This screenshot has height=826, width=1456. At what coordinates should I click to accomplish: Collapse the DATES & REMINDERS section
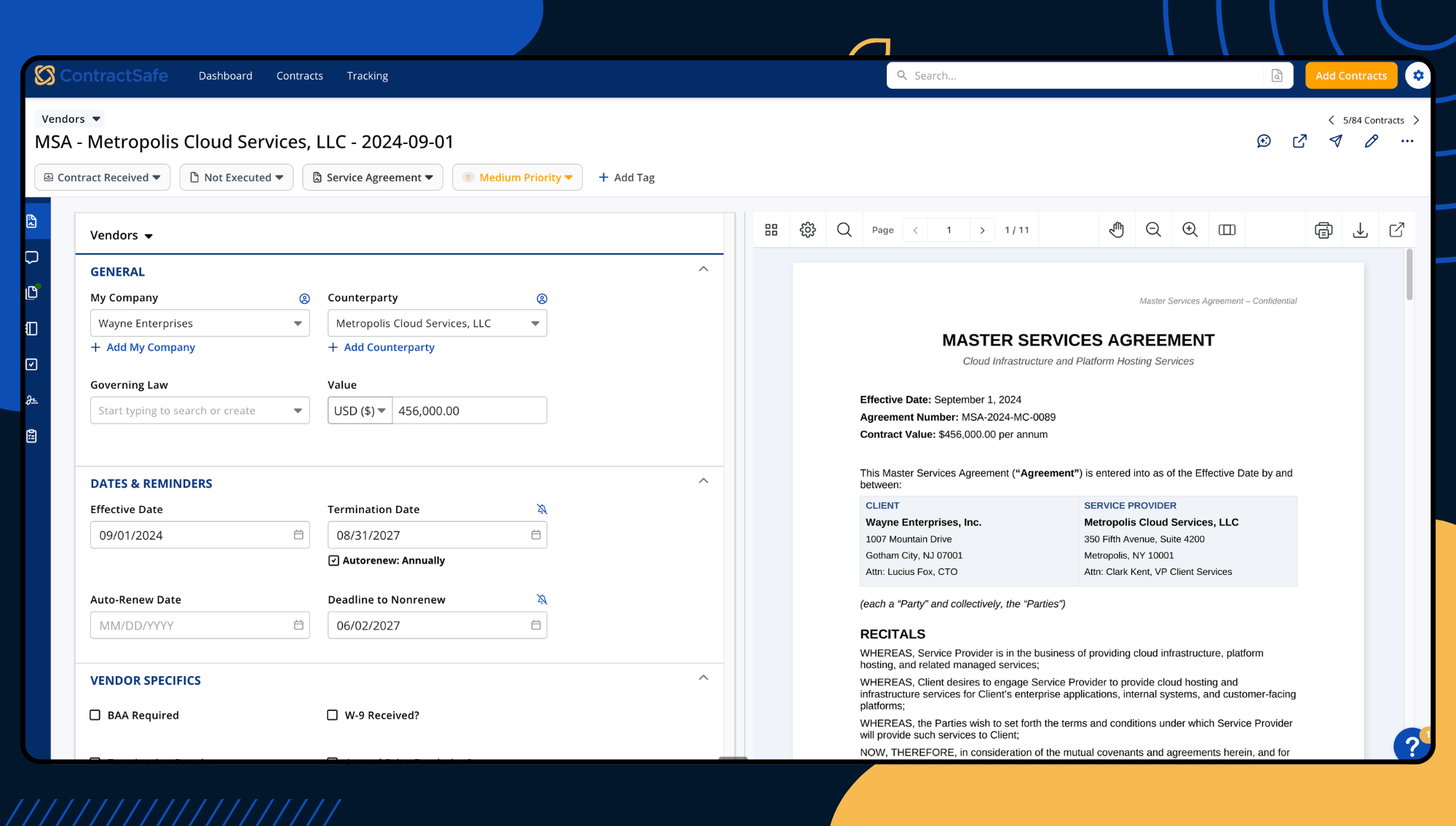703,480
